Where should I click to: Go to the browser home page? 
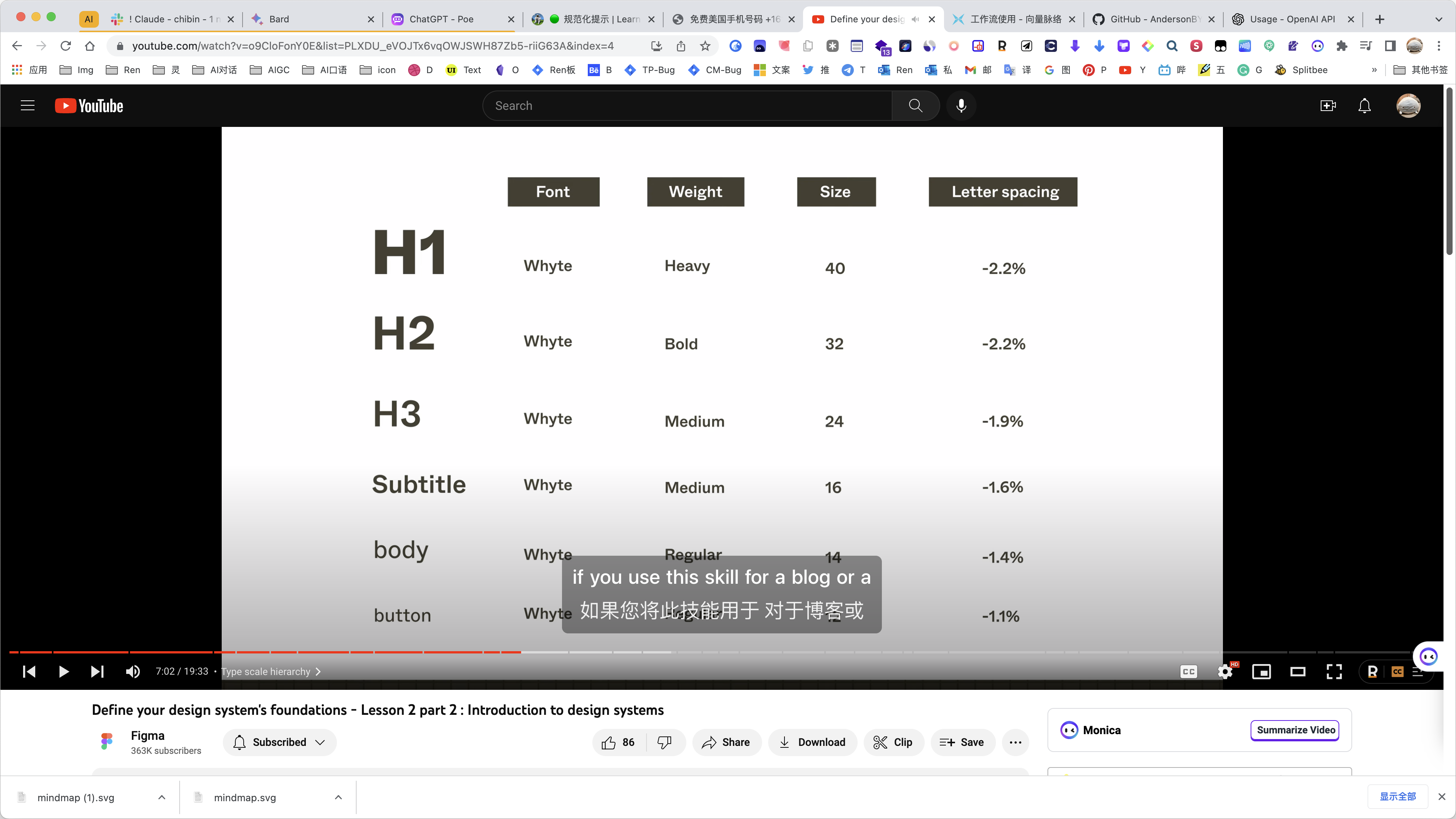pos(90,46)
